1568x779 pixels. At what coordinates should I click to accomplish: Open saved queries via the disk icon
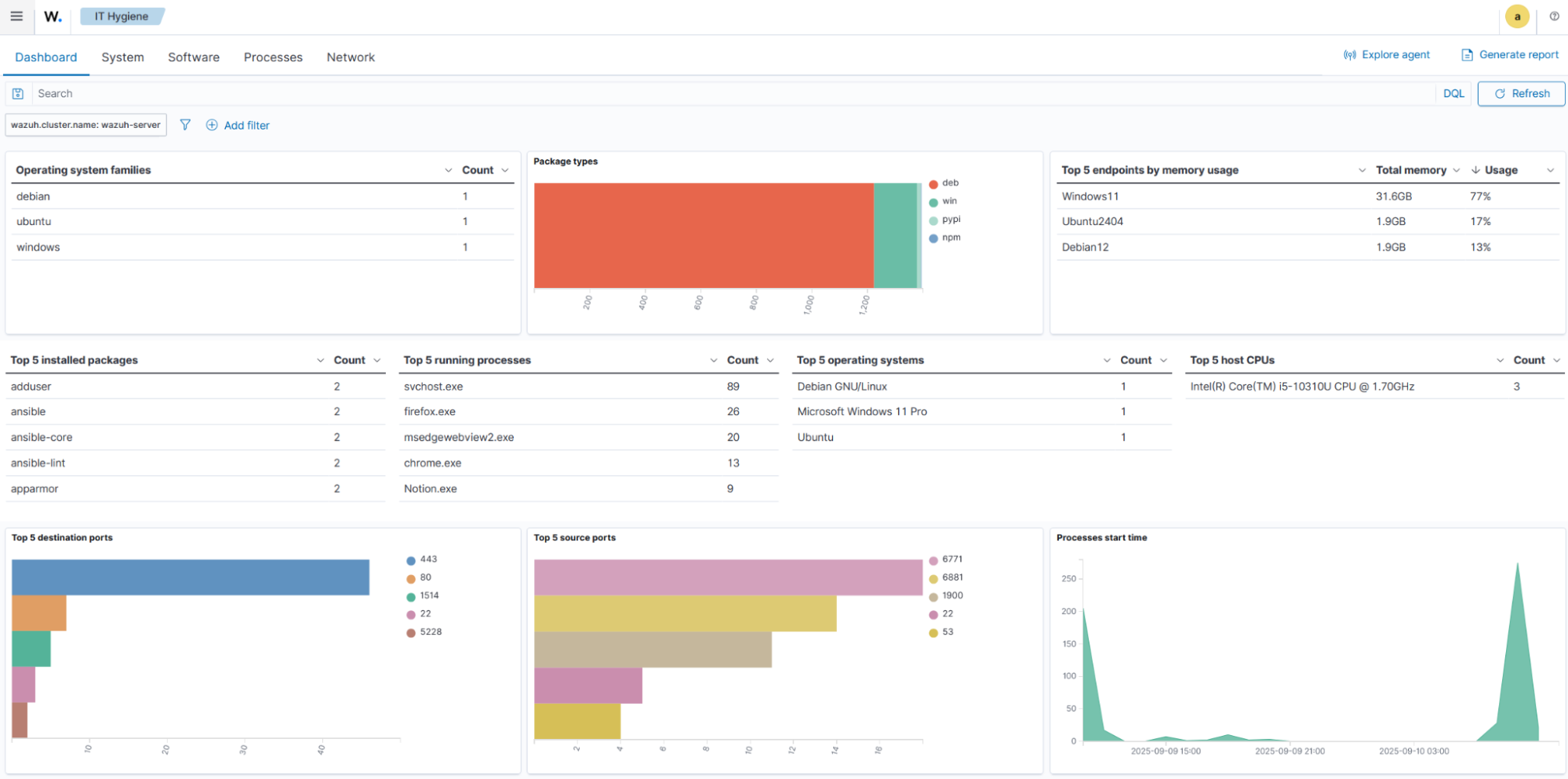pos(16,93)
